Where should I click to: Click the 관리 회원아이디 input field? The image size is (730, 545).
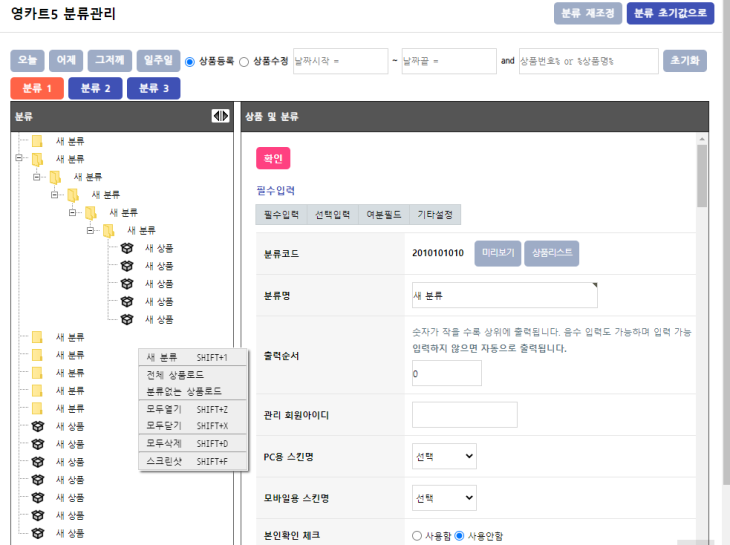coord(465,415)
